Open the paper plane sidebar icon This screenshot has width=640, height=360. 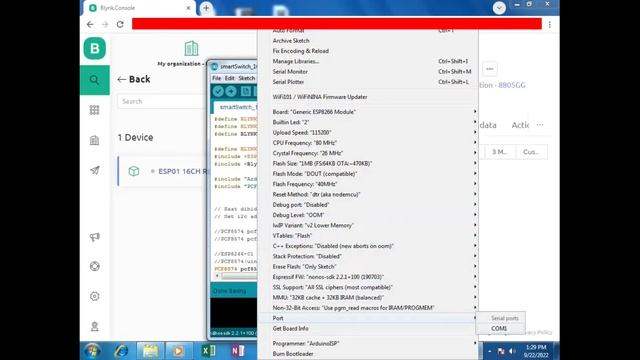point(94,170)
